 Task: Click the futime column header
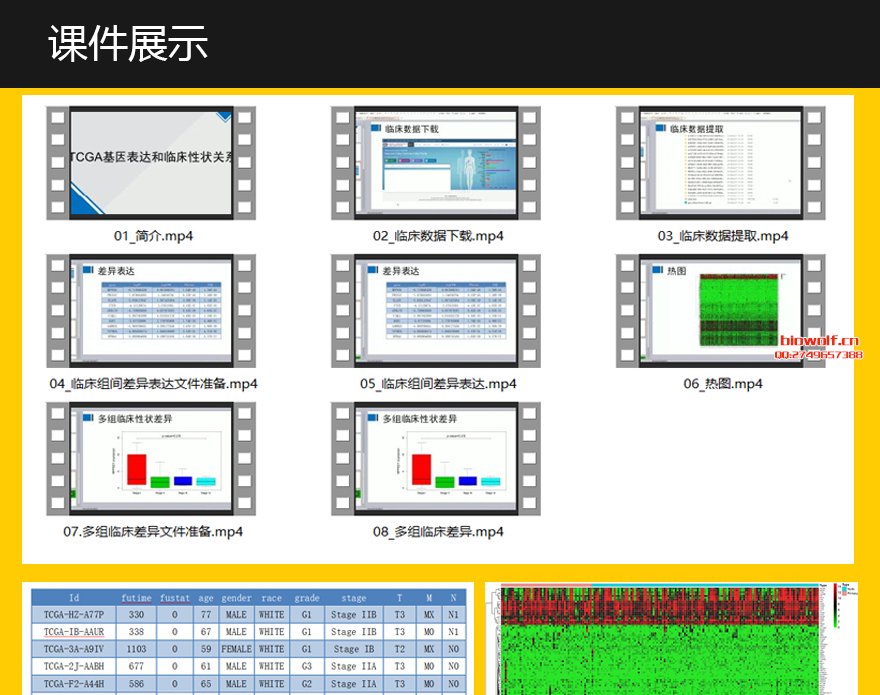[x=136, y=598]
